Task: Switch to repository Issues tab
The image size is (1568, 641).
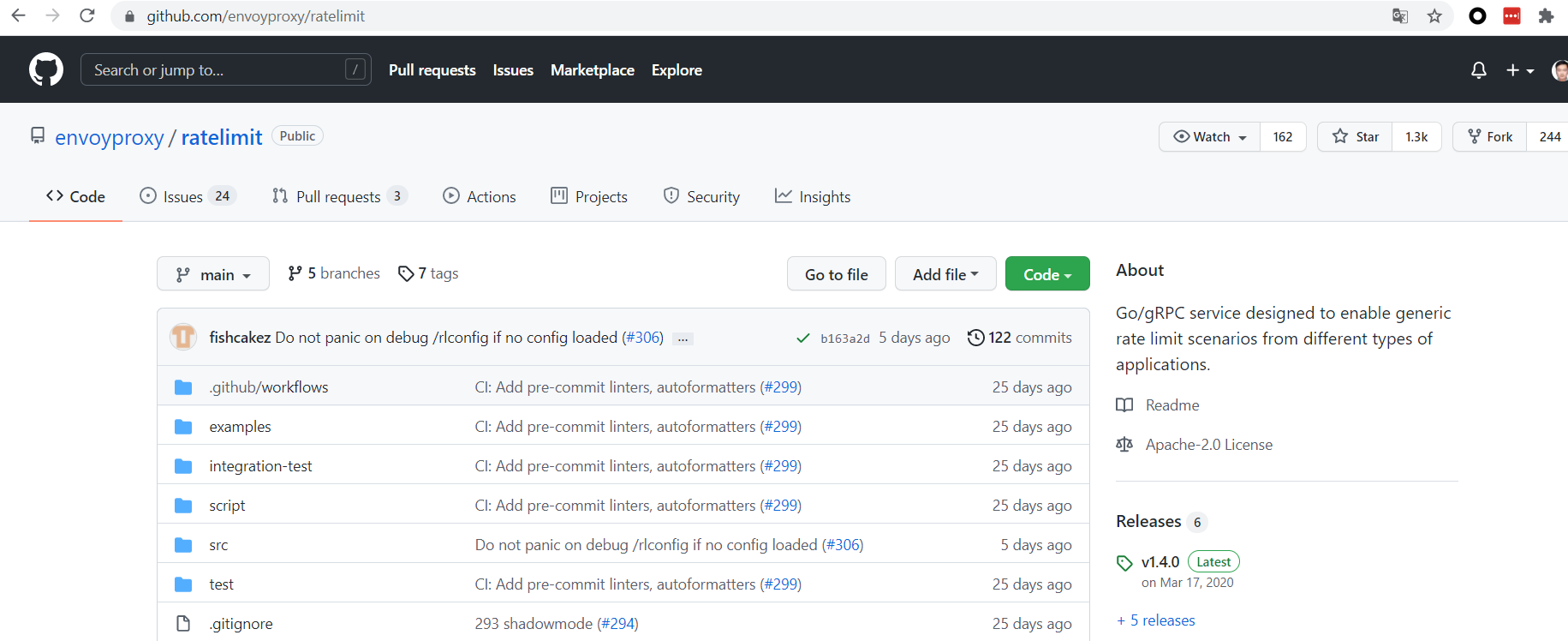Action: (x=188, y=196)
